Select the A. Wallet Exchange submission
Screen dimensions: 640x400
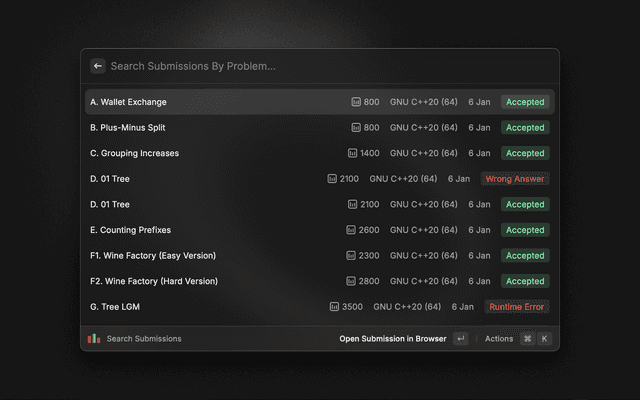128,102
